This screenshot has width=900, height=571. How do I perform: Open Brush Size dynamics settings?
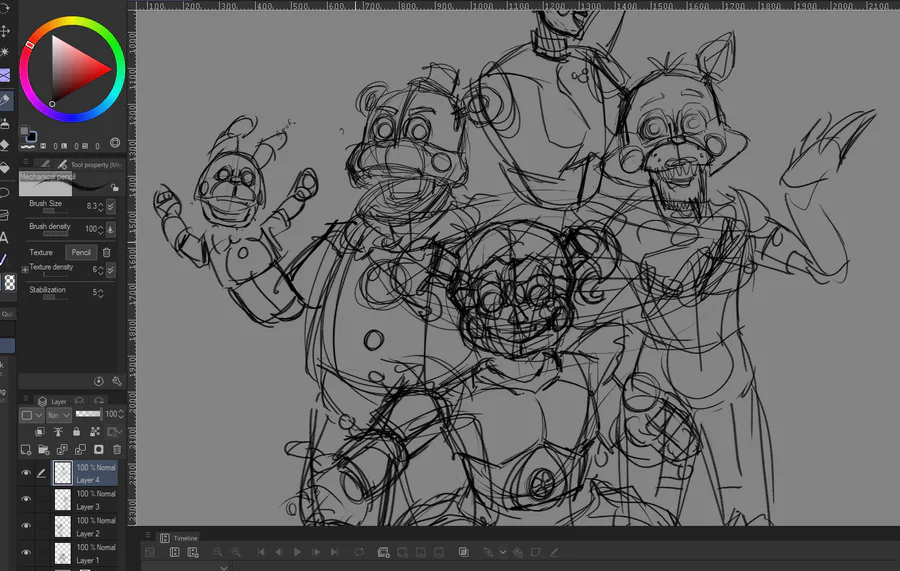(x=111, y=206)
